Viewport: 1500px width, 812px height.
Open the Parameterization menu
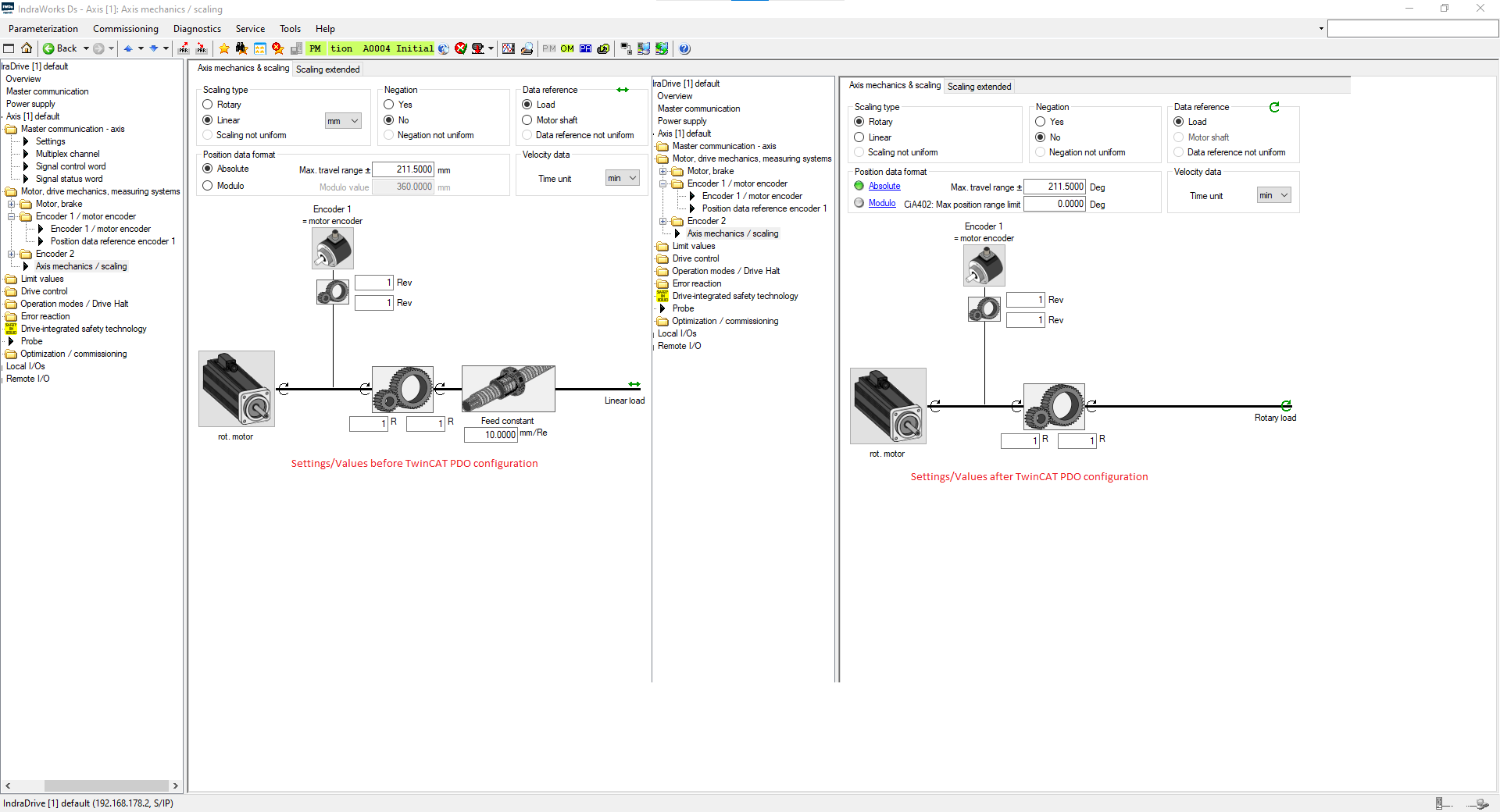pyautogui.click(x=43, y=29)
